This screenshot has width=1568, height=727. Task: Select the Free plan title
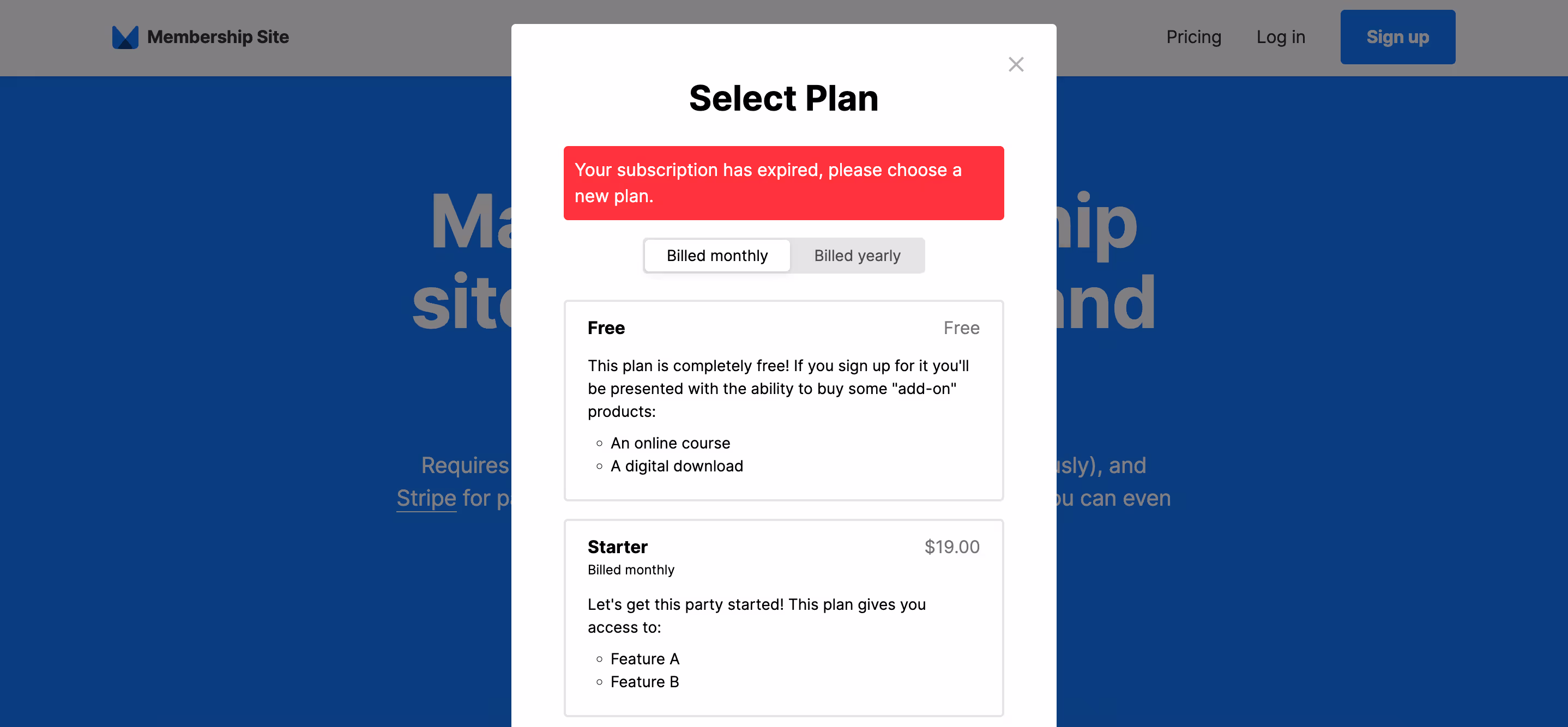click(x=606, y=328)
